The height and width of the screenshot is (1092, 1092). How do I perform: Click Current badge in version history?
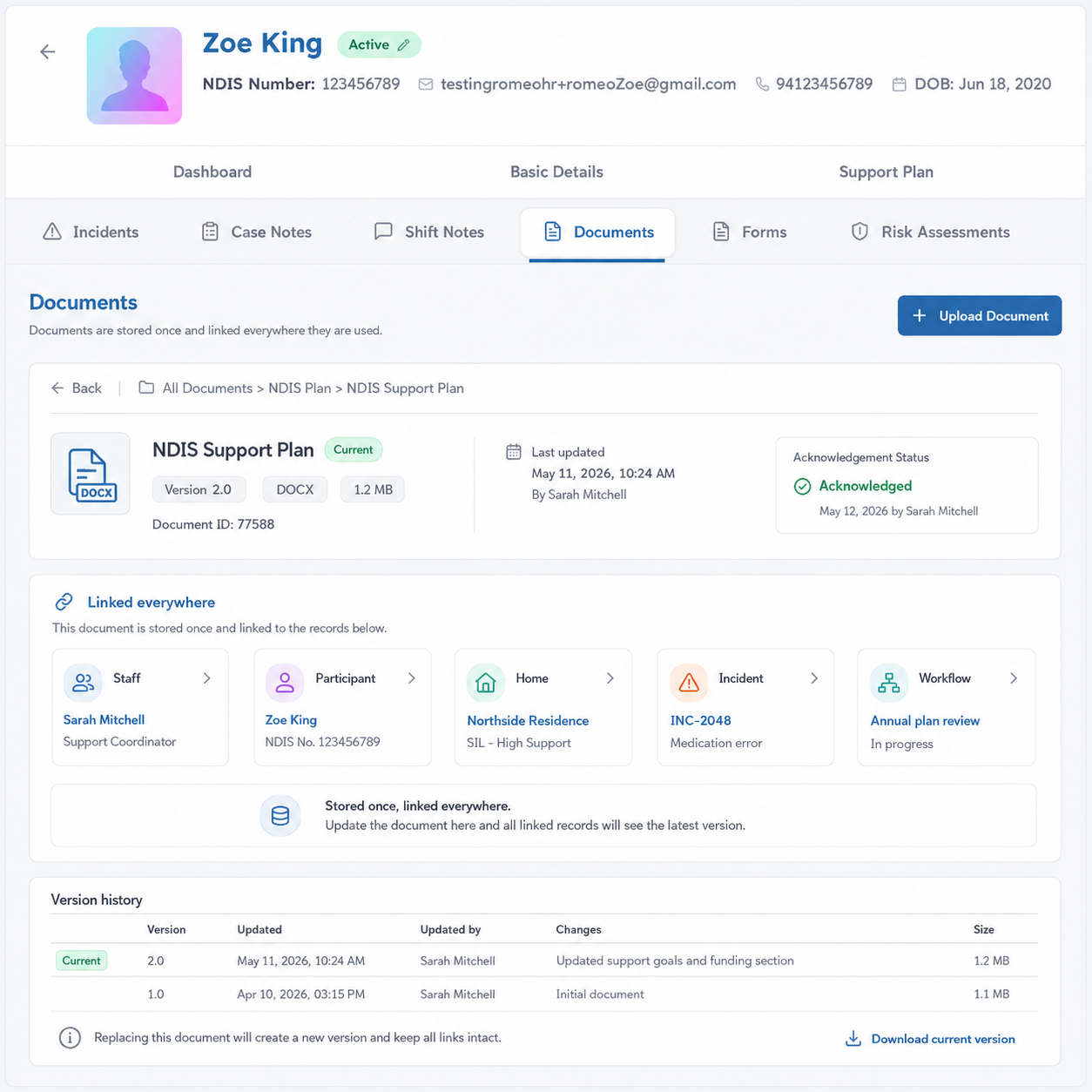click(x=81, y=961)
